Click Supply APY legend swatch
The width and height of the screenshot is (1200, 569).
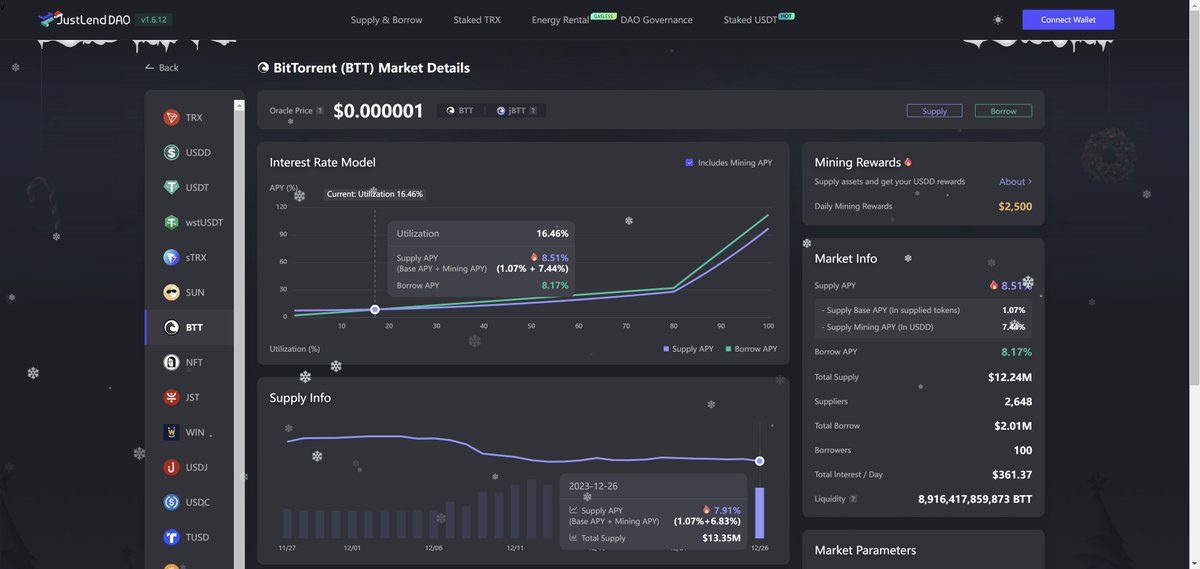666,349
